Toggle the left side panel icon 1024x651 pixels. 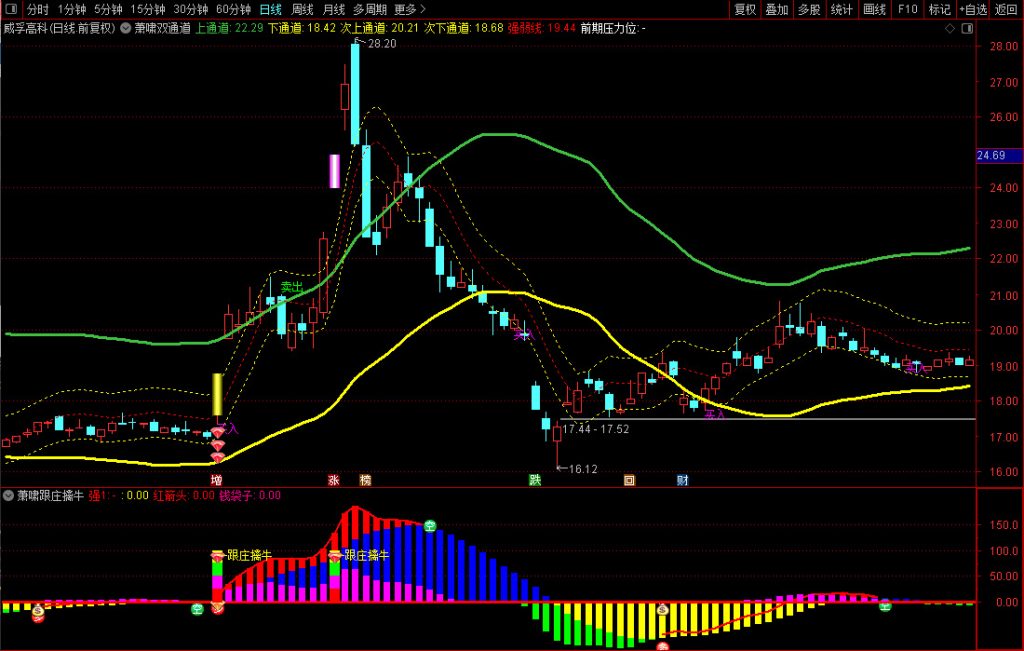pos(10,9)
